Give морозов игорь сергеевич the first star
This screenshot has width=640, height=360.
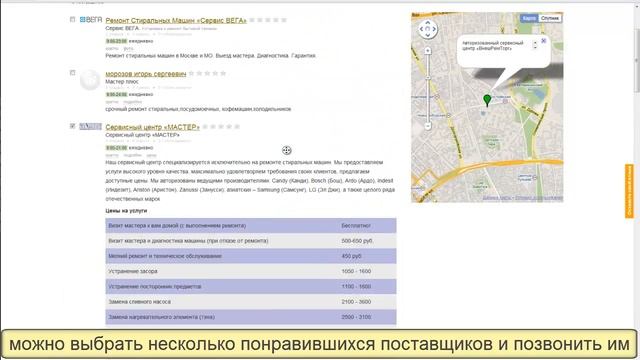click(191, 73)
